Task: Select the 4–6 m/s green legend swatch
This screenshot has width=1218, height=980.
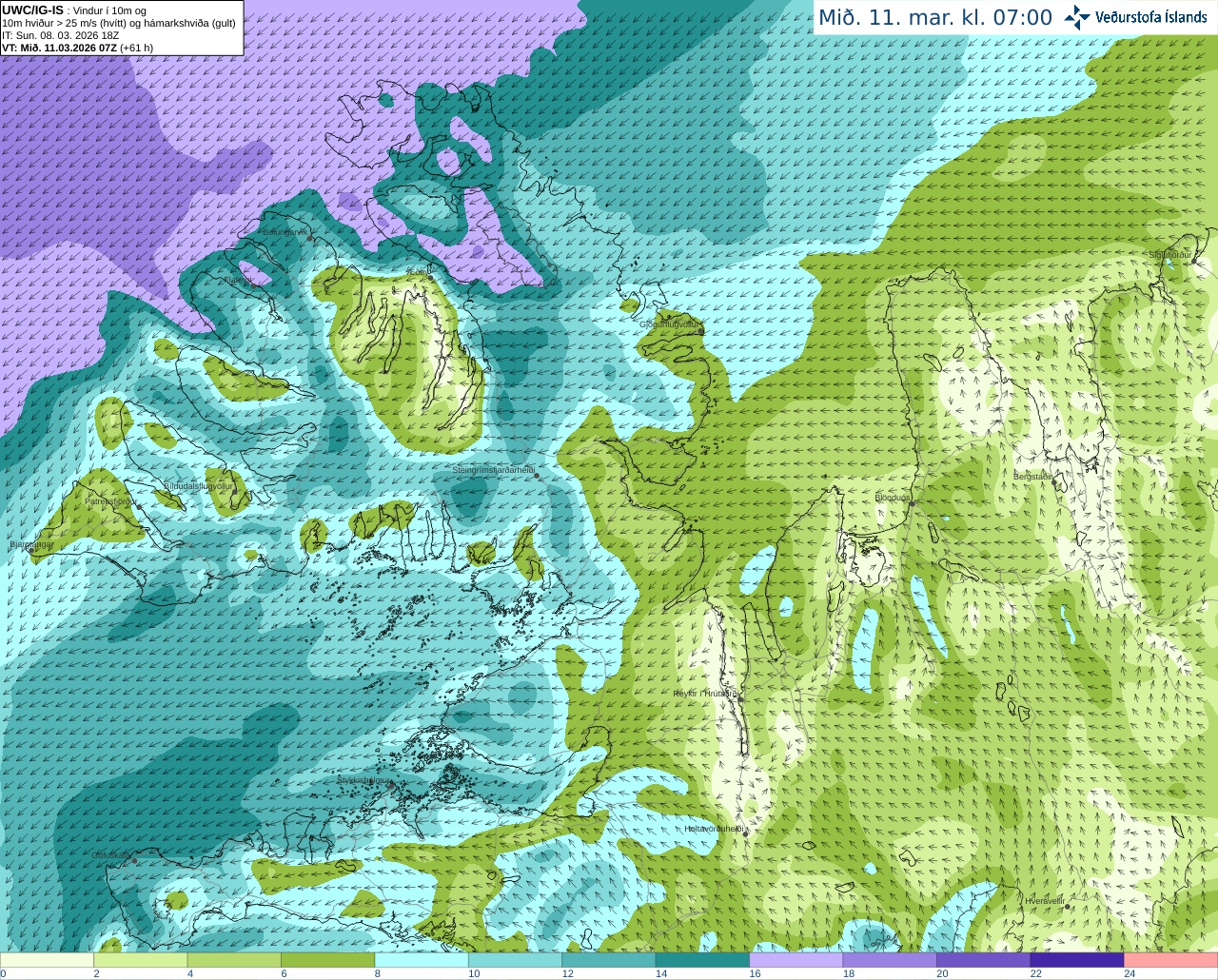Action: pyautogui.click(x=234, y=959)
